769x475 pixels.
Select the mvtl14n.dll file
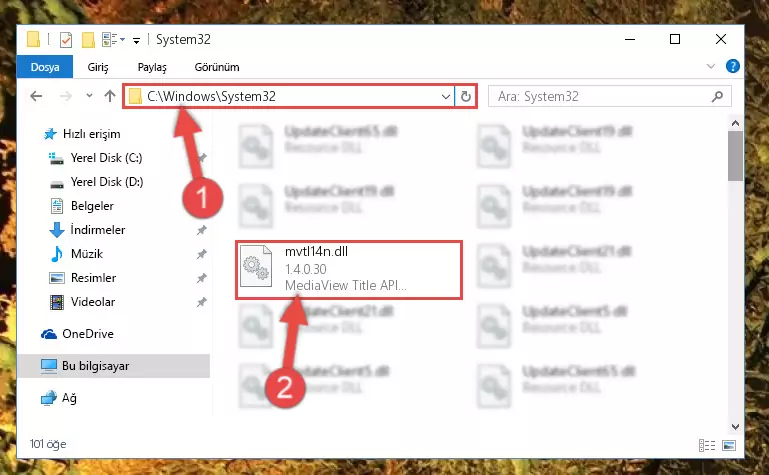349,269
